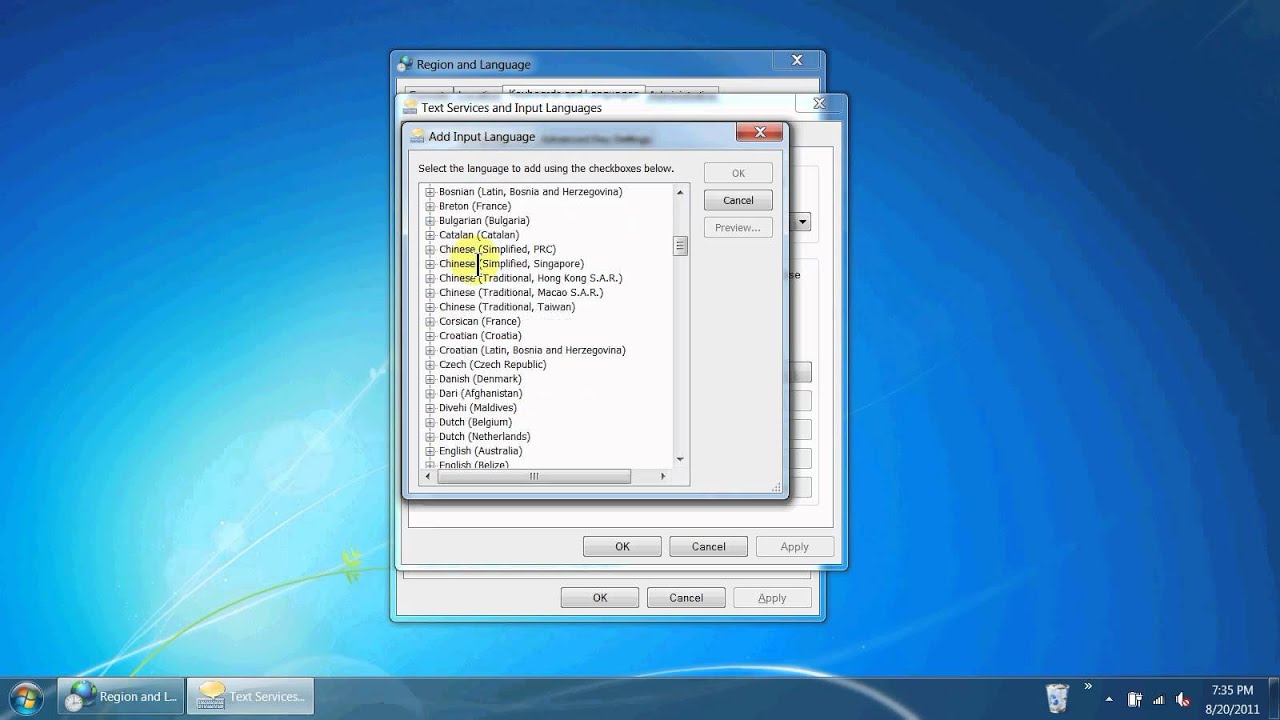Screen dimensions: 1280x720
Task: Expand Chinese (Traditional, Macao S.A.R.) node
Action: coord(430,293)
